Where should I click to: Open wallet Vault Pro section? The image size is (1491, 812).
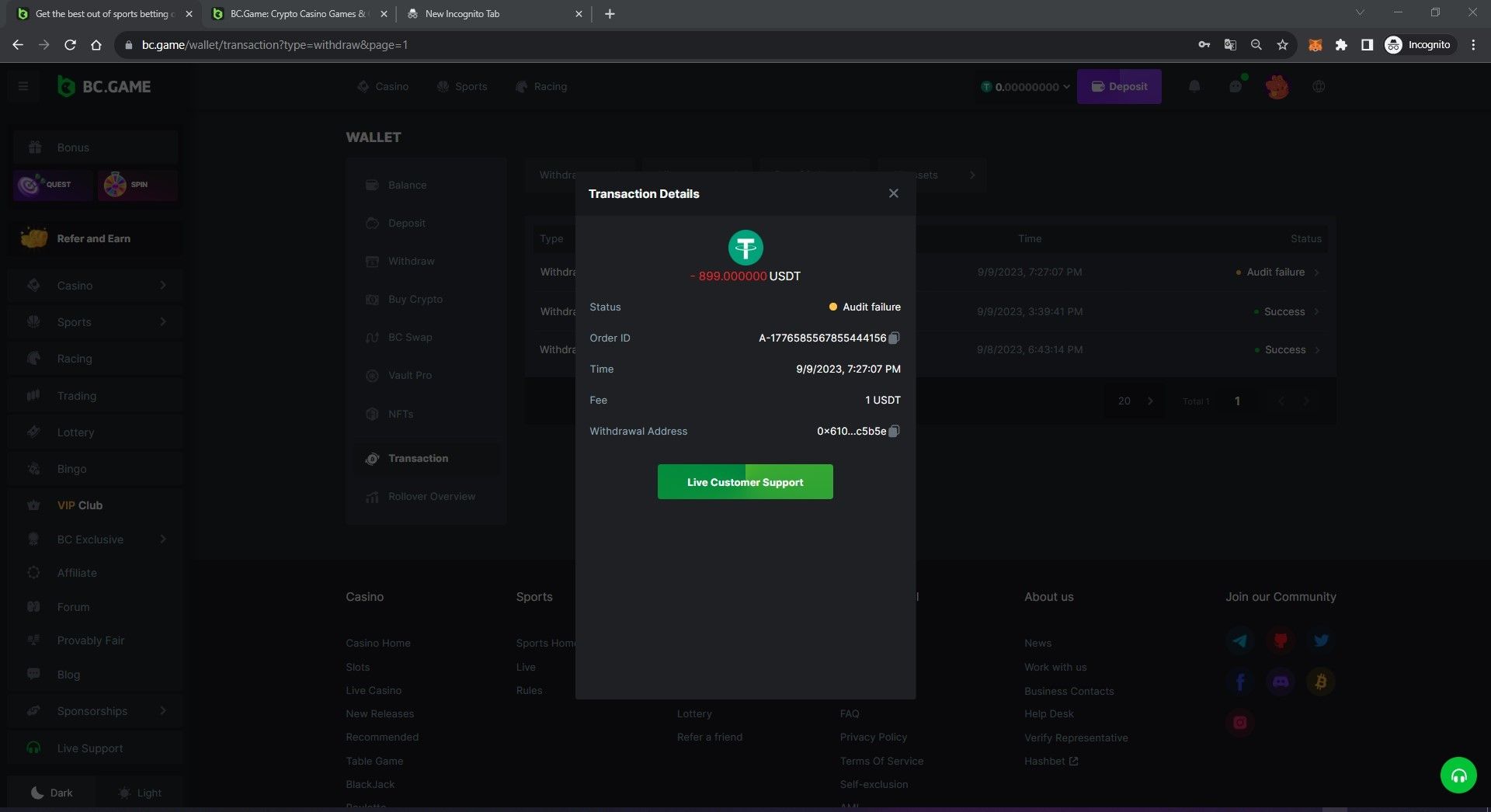(x=426, y=375)
